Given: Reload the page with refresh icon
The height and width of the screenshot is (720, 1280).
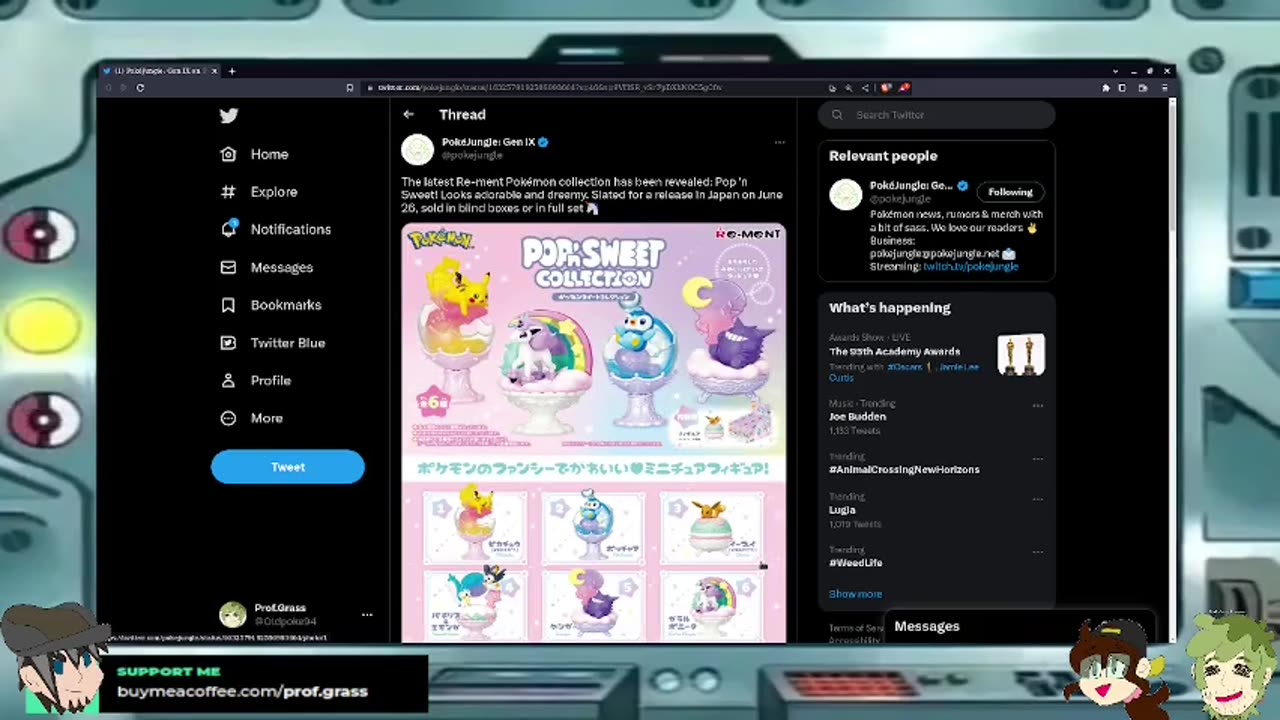Looking at the screenshot, I should pyautogui.click(x=140, y=88).
